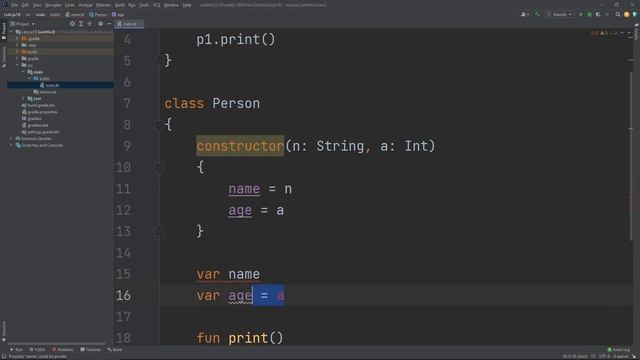This screenshot has width=640, height=360.
Task: Open the Project view dropdown
Action: click(23, 24)
